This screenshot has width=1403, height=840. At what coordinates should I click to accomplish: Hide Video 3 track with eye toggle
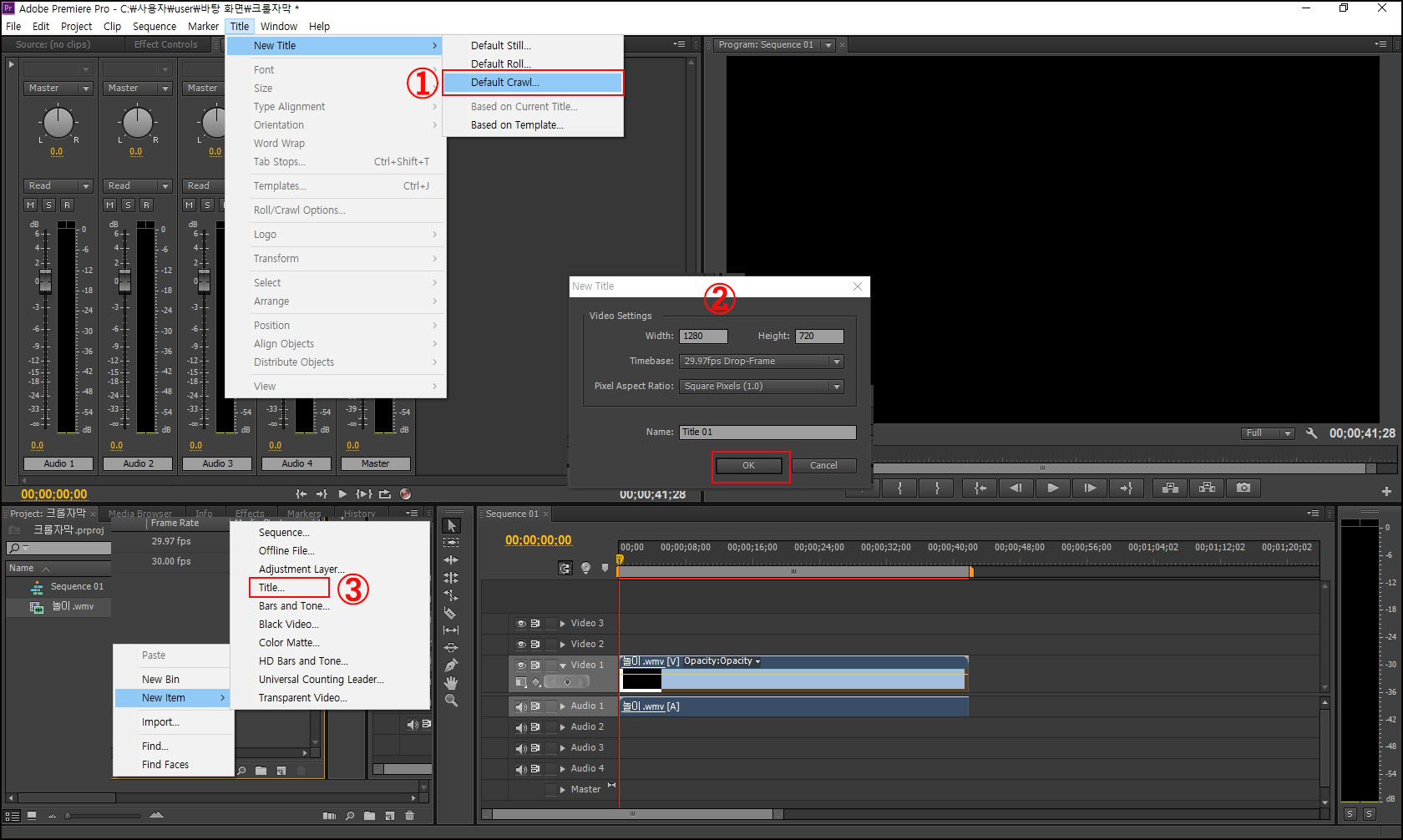coord(520,623)
